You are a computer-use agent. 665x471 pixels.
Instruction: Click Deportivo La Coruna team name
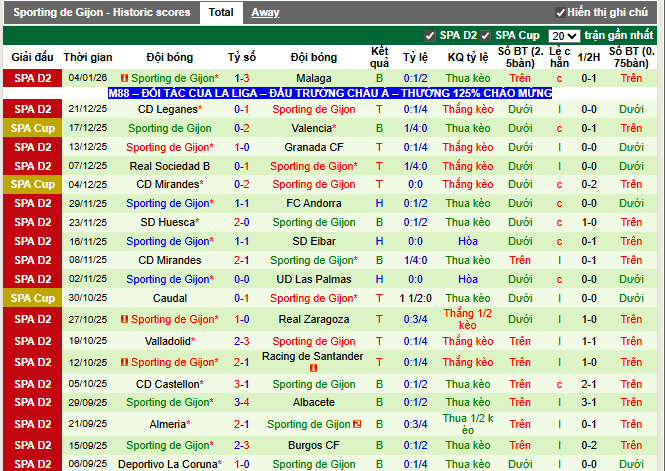170,464
